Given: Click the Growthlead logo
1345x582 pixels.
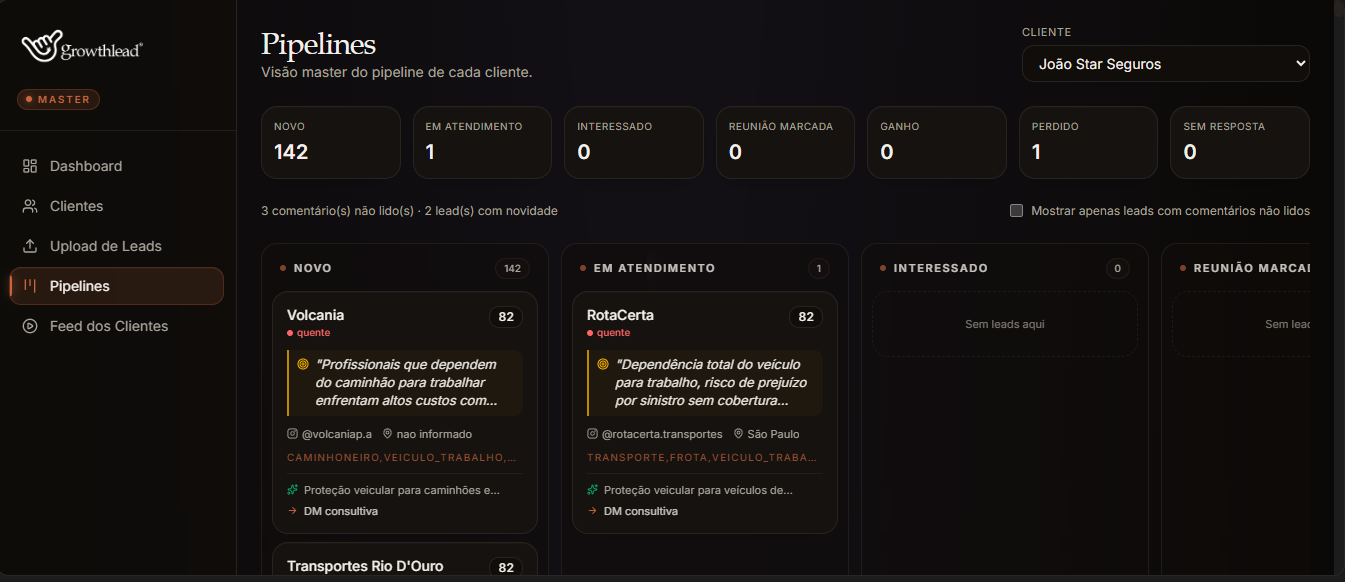Looking at the screenshot, I should [x=82, y=47].
